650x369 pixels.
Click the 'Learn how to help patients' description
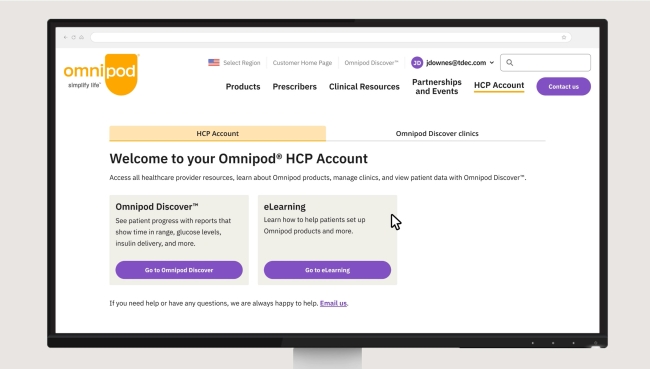click(314, 225)
